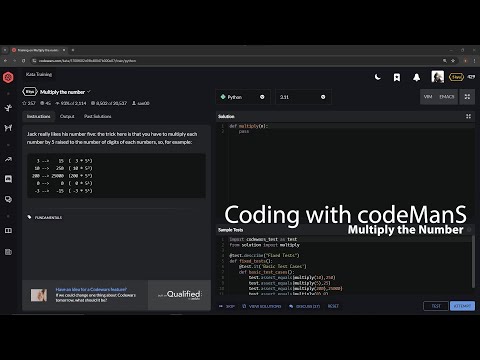Screen dimensions: 480x360
Task: Click the feedback banner thumbnail image
Action: point(39,295)
